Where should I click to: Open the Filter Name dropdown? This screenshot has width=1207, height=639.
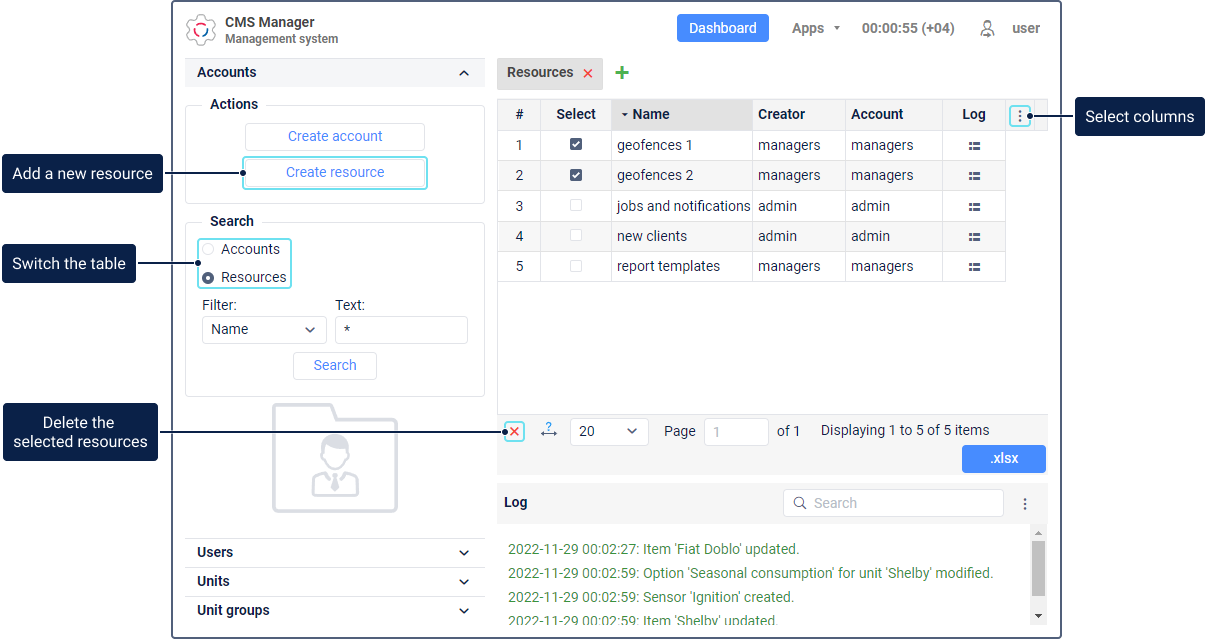[264, 330]
